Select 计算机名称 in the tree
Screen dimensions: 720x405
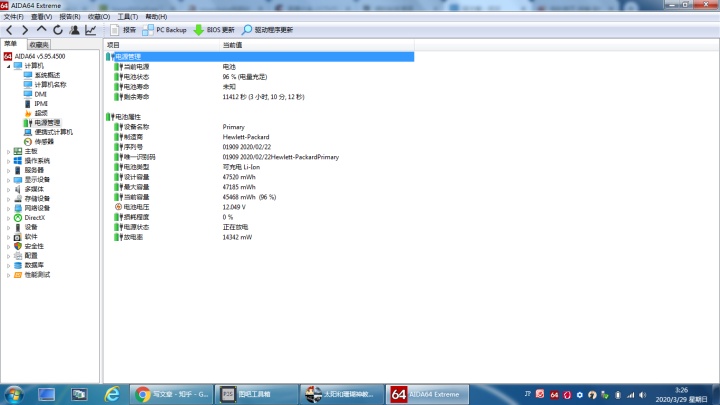[51, 85]
